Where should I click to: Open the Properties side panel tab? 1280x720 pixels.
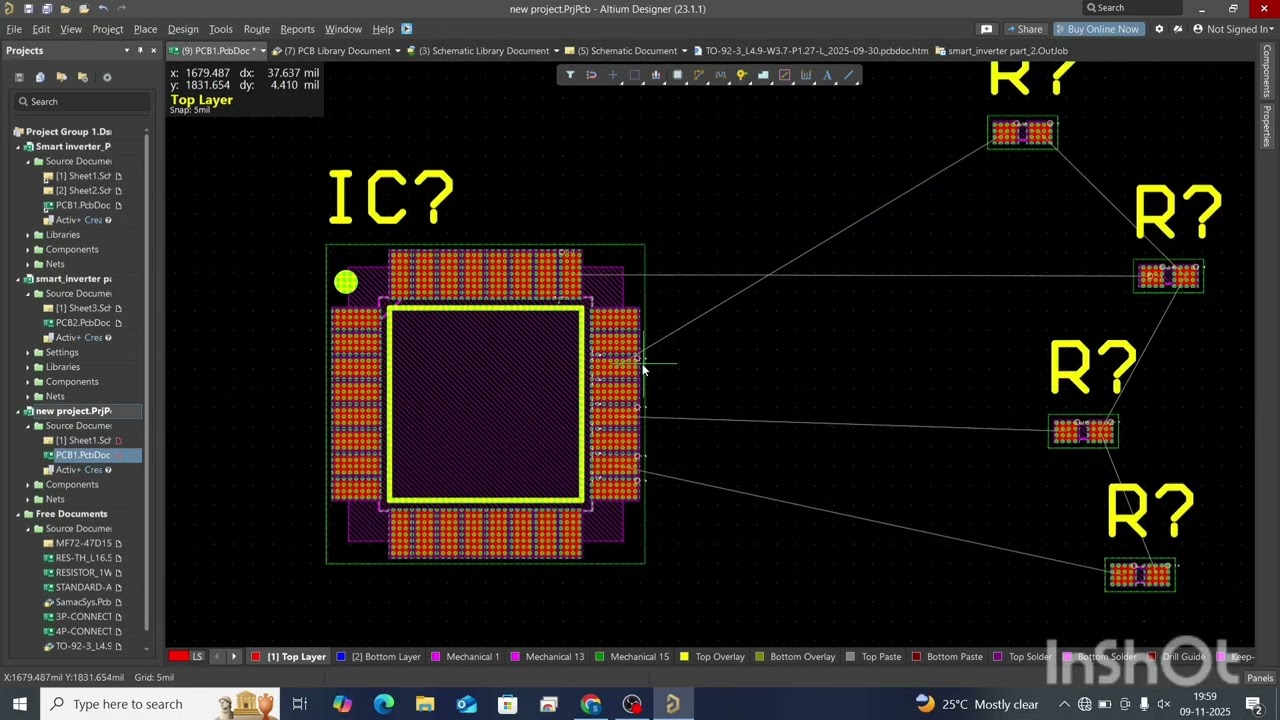[x=1267, y=125]
